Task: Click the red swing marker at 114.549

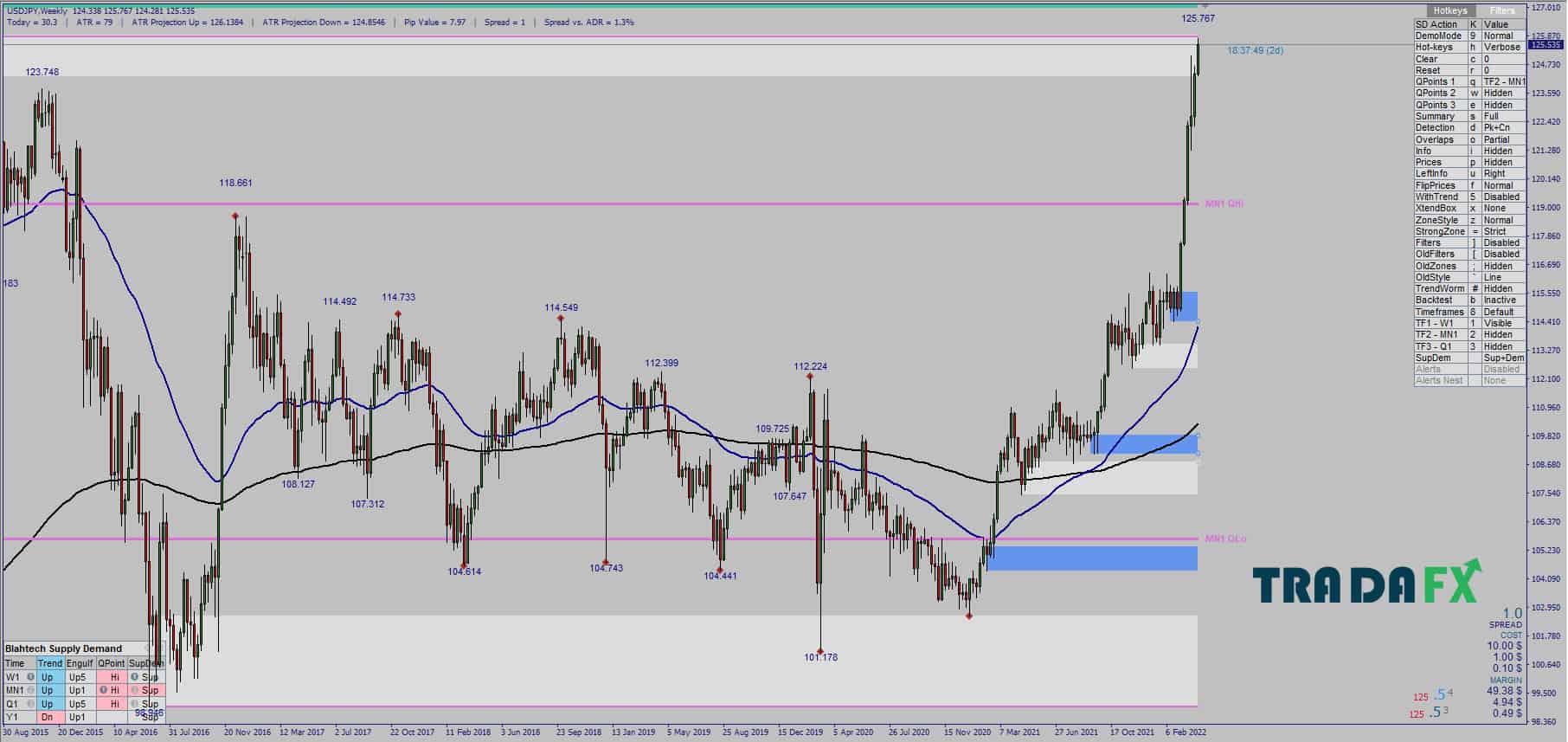Action: pos(561,319)
